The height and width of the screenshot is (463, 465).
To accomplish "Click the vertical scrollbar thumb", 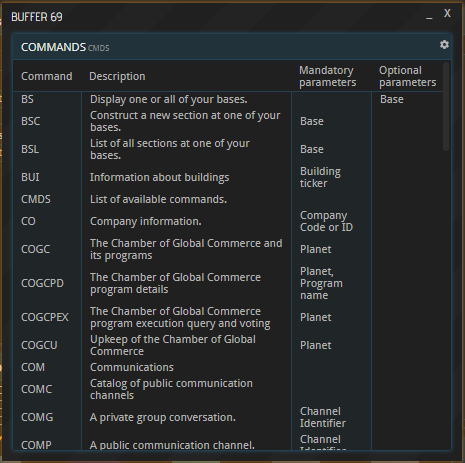I will (446, 106).
